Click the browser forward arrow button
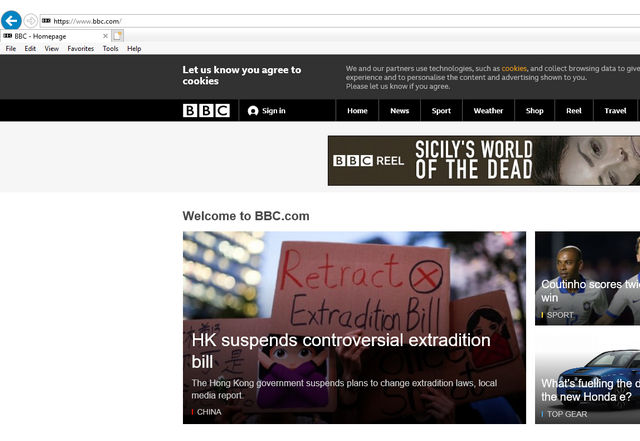The height and width of the screenshot is (441, 640). point(31,20)
